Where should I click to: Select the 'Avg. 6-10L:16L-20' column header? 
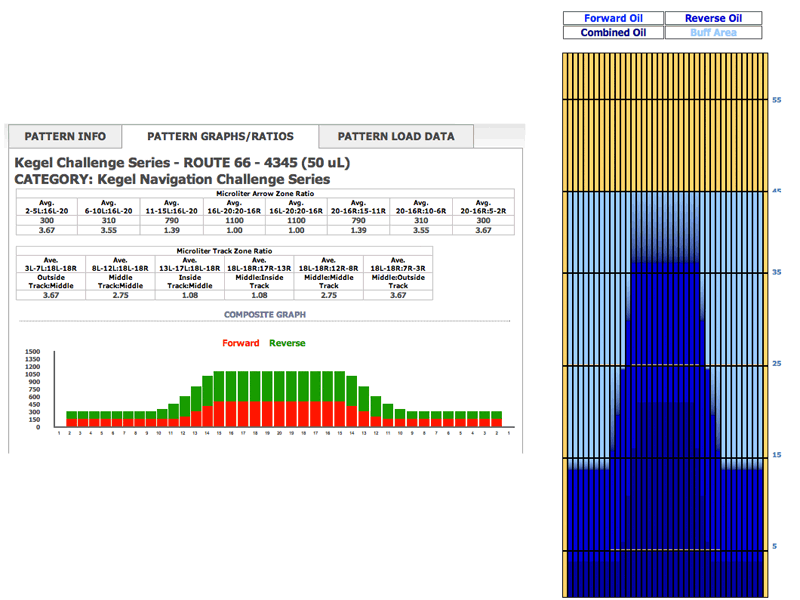tap(109, 207)
